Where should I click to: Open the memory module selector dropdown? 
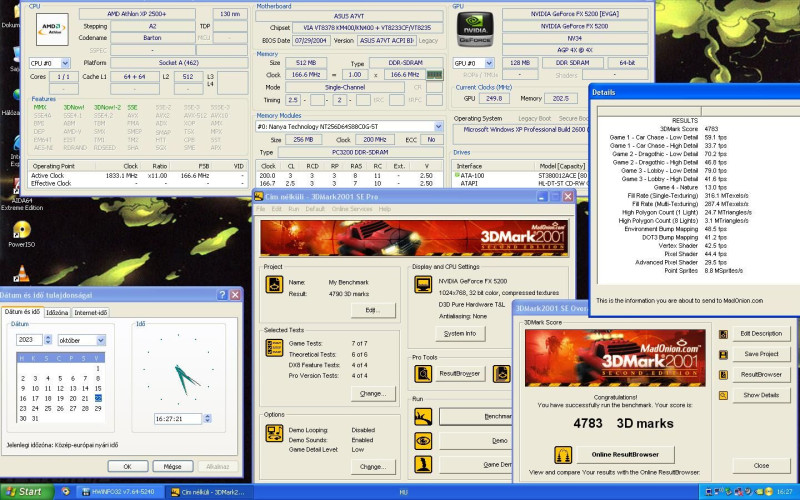pos(438,126)
